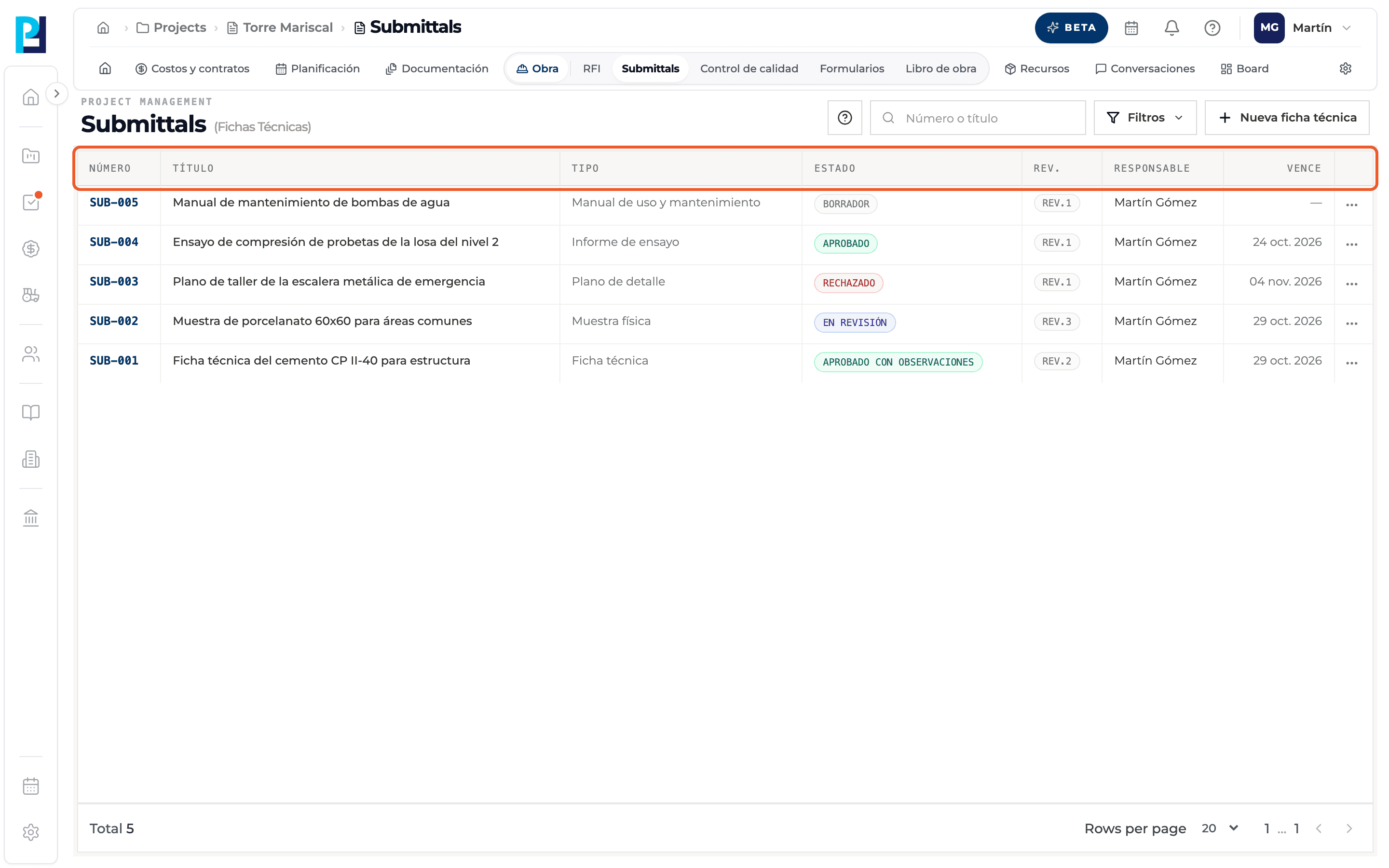
Task: Open the BETA assistant button
Action: click(1071, 27)
